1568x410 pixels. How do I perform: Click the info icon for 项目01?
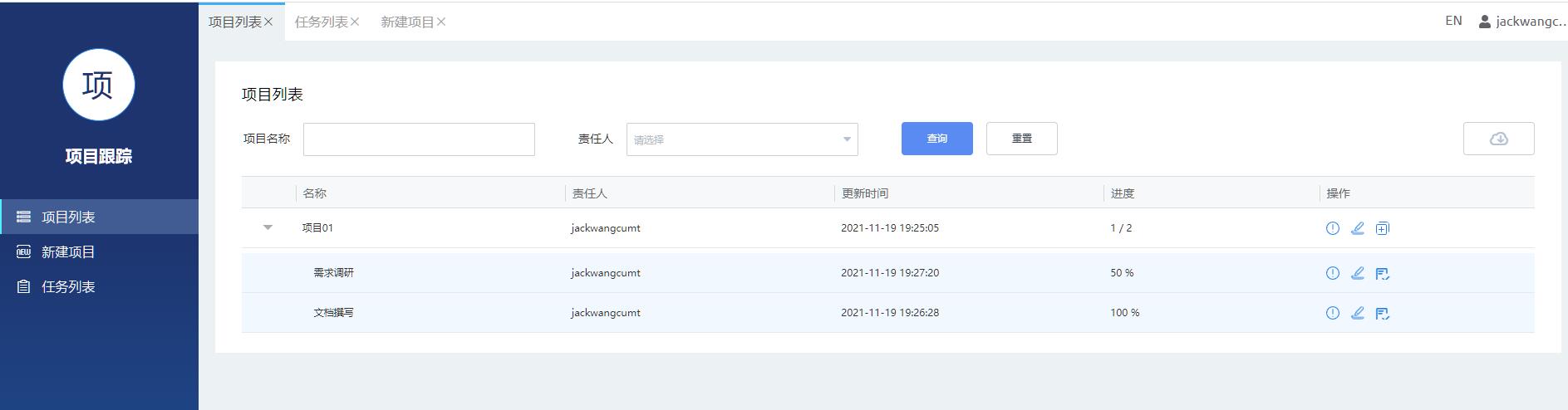pyautogui.click(x=1332, y=228)
